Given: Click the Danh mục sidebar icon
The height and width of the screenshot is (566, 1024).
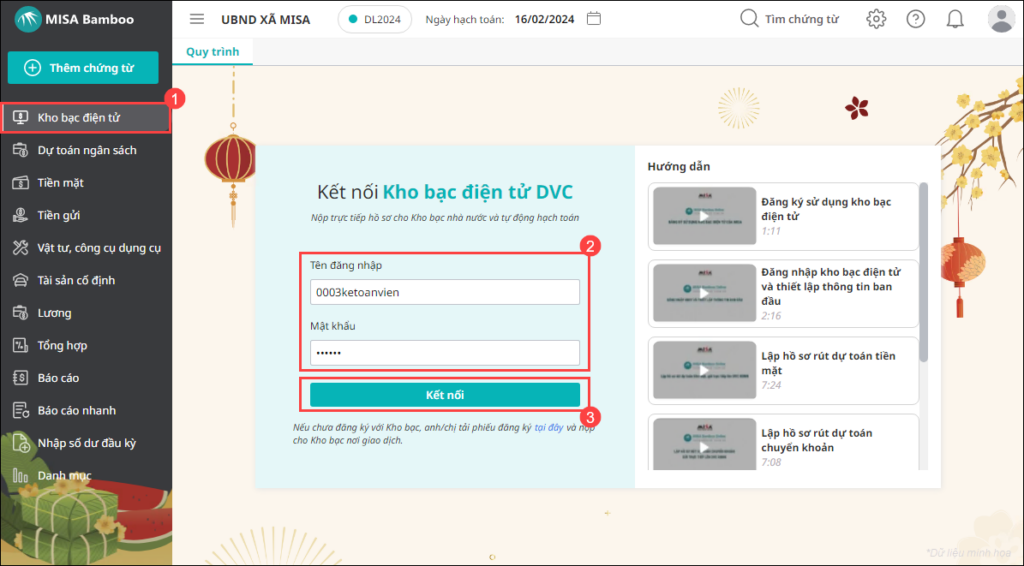Looking at the screenshot, I should coord(20,475).
